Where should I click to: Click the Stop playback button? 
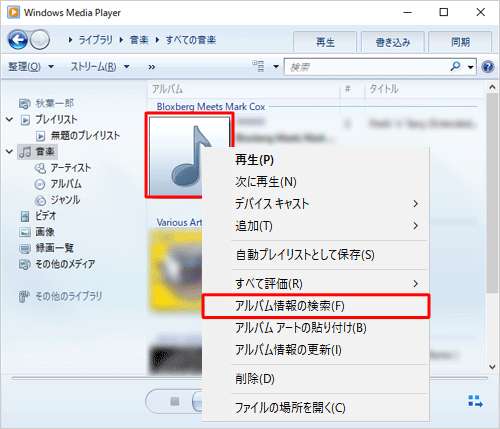click(x=175, y=401)
